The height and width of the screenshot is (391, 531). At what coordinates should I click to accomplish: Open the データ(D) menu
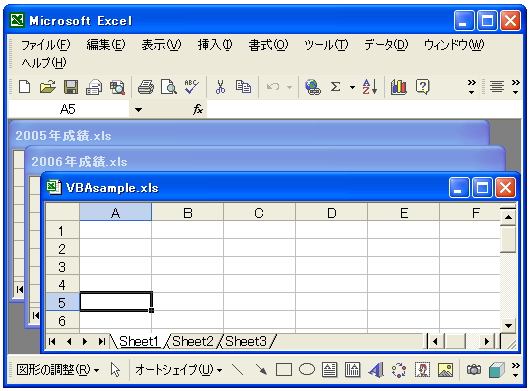[x=386, y=44]
